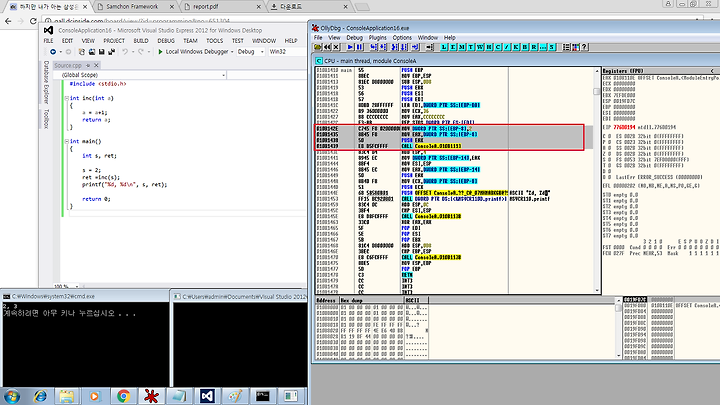Viewport: 720px width, 405px height.
Task: Open Database Explorer side tab
Action: pyautogui.click(x=46, y=82)
